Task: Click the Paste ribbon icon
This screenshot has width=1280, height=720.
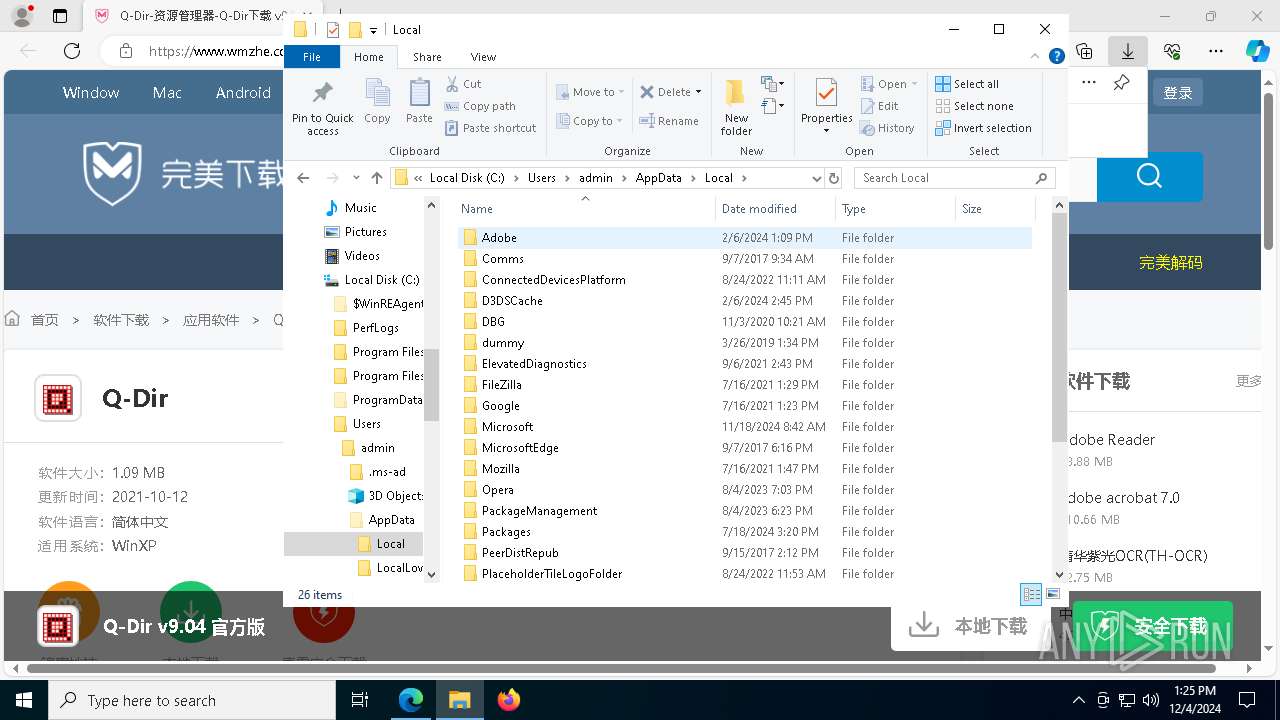Action: click(419, 102)
